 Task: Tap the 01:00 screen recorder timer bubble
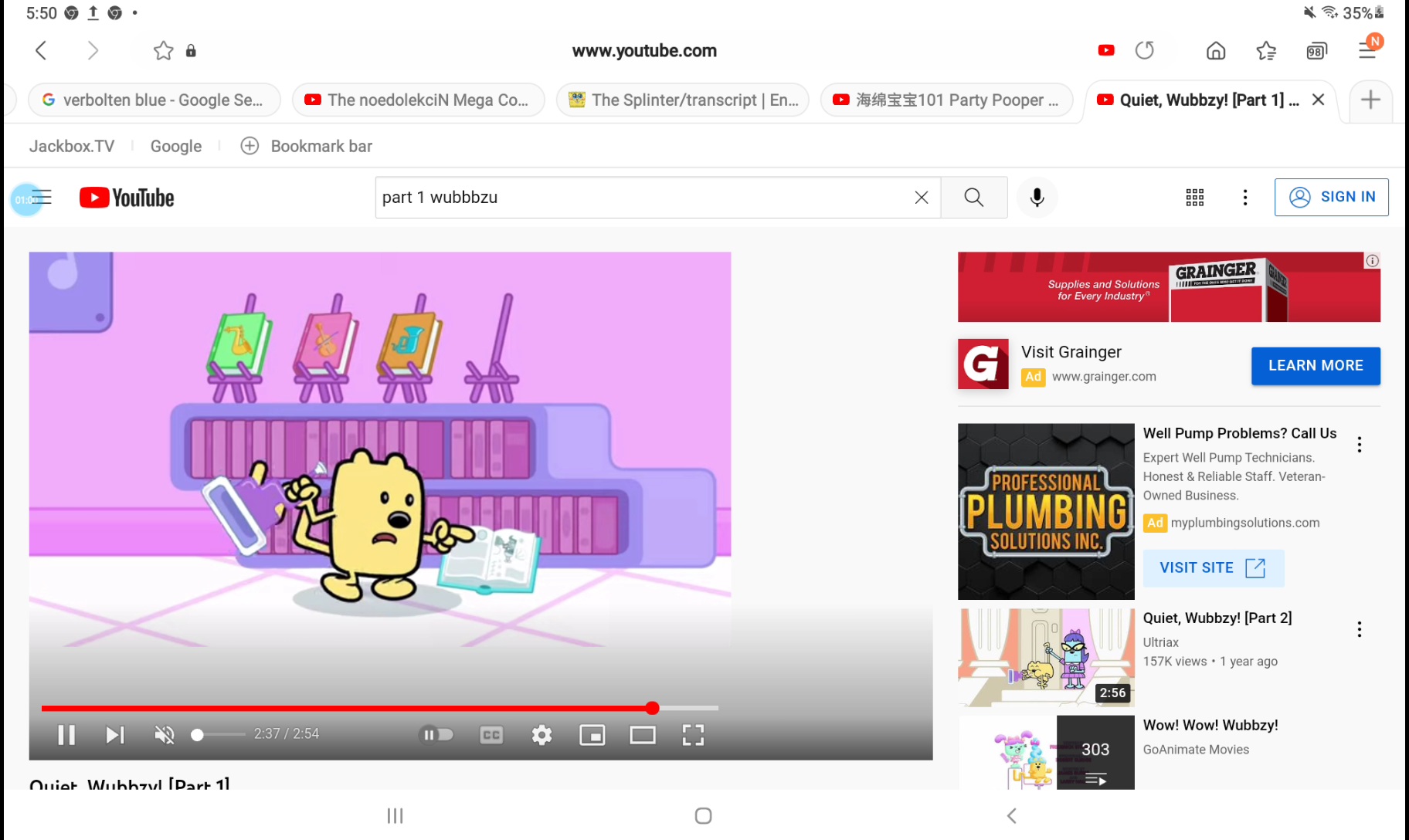click(x=26, y=200)
